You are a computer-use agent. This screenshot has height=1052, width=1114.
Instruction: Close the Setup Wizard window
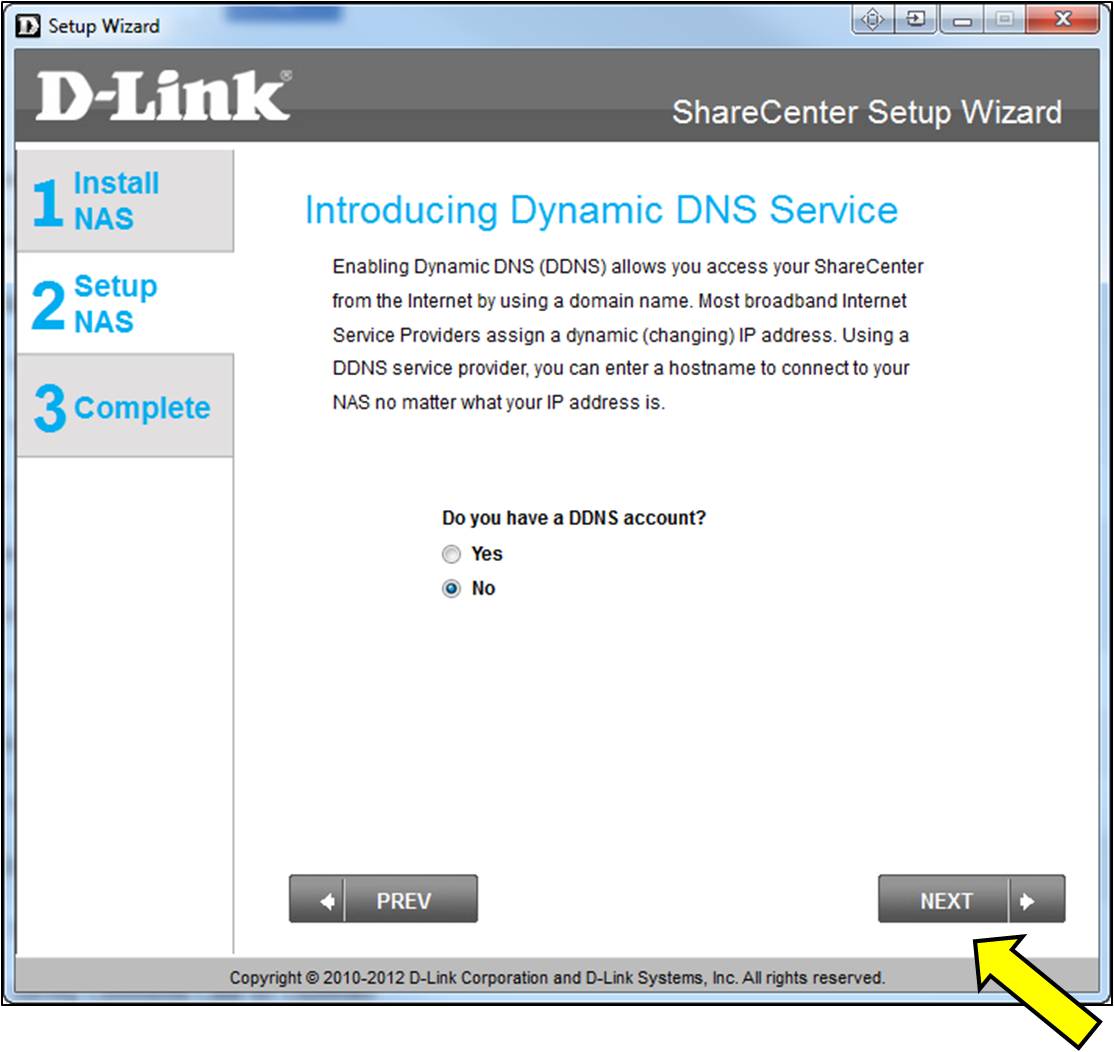1062,20
